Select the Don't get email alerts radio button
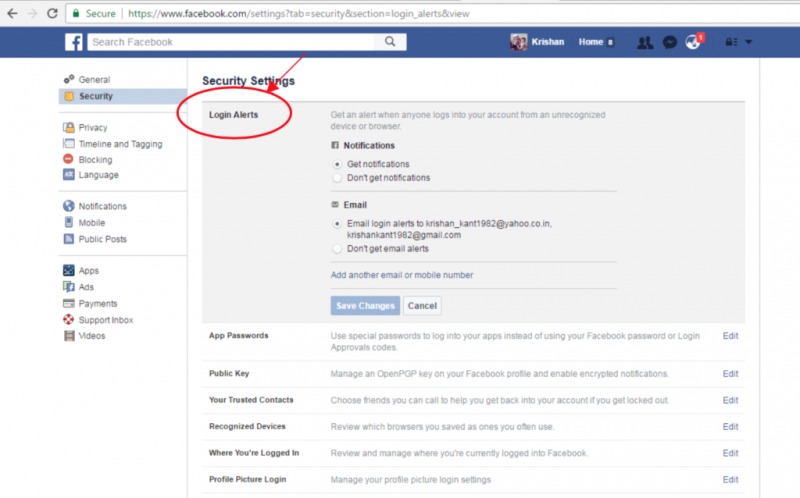Image resolution: width=800 pixels, height=498 pixels. pos(337,249)
